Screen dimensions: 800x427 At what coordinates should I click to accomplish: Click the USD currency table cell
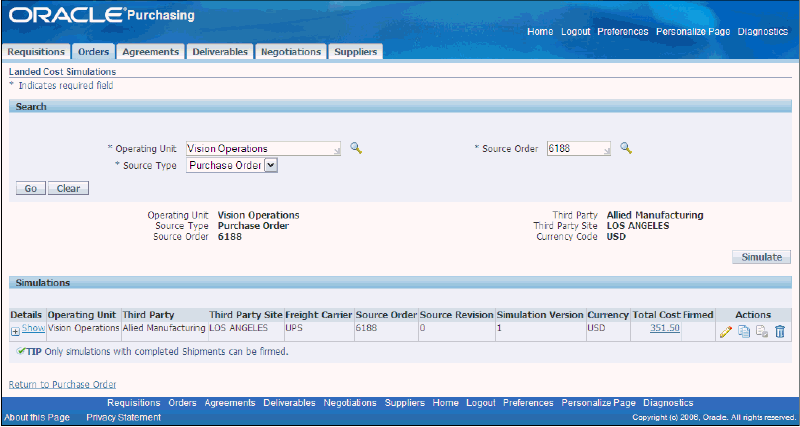click(x=608, y=331)
